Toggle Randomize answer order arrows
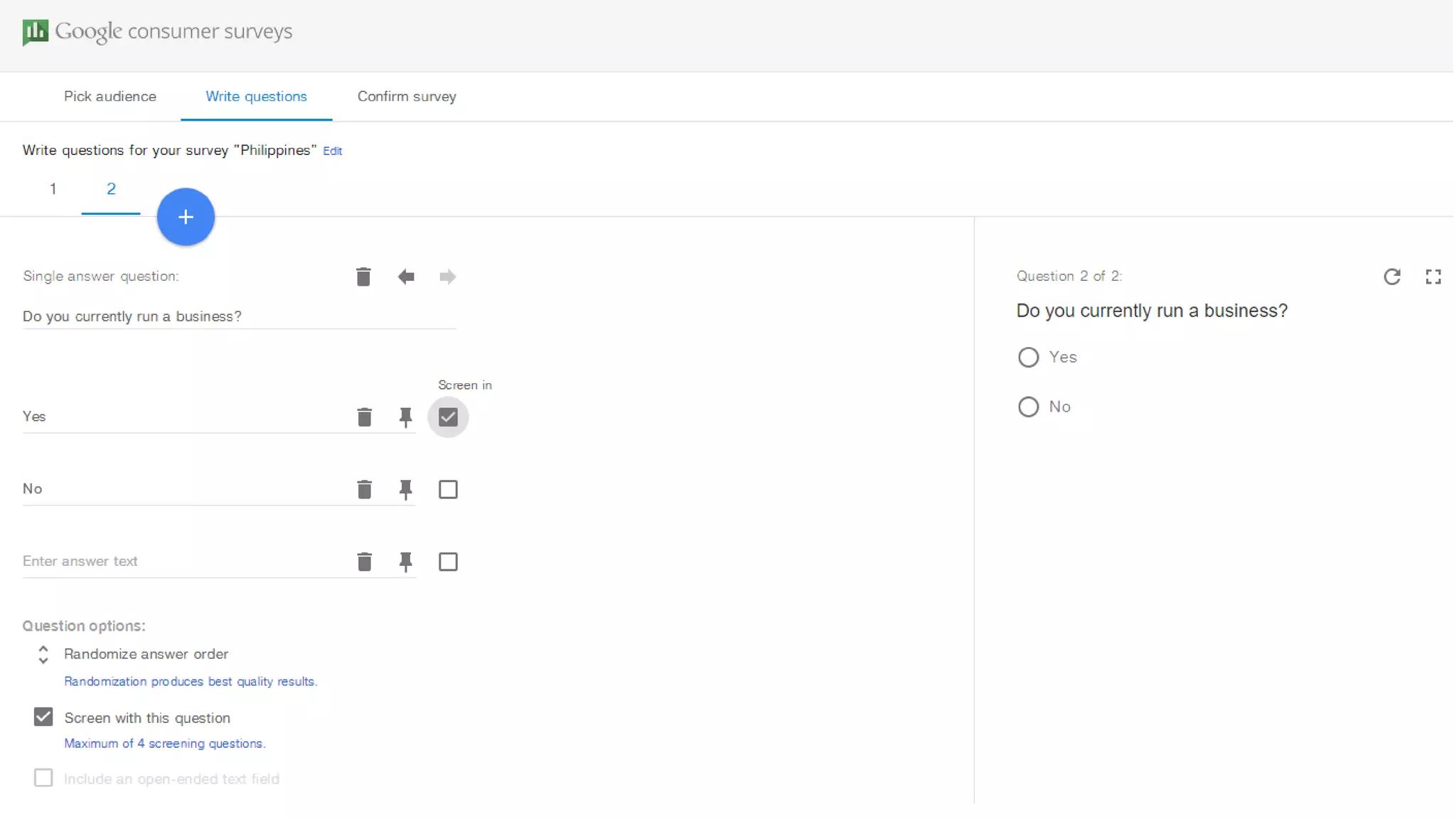The width and height of the screenshot is (1456, 819). tap(43, 655)
